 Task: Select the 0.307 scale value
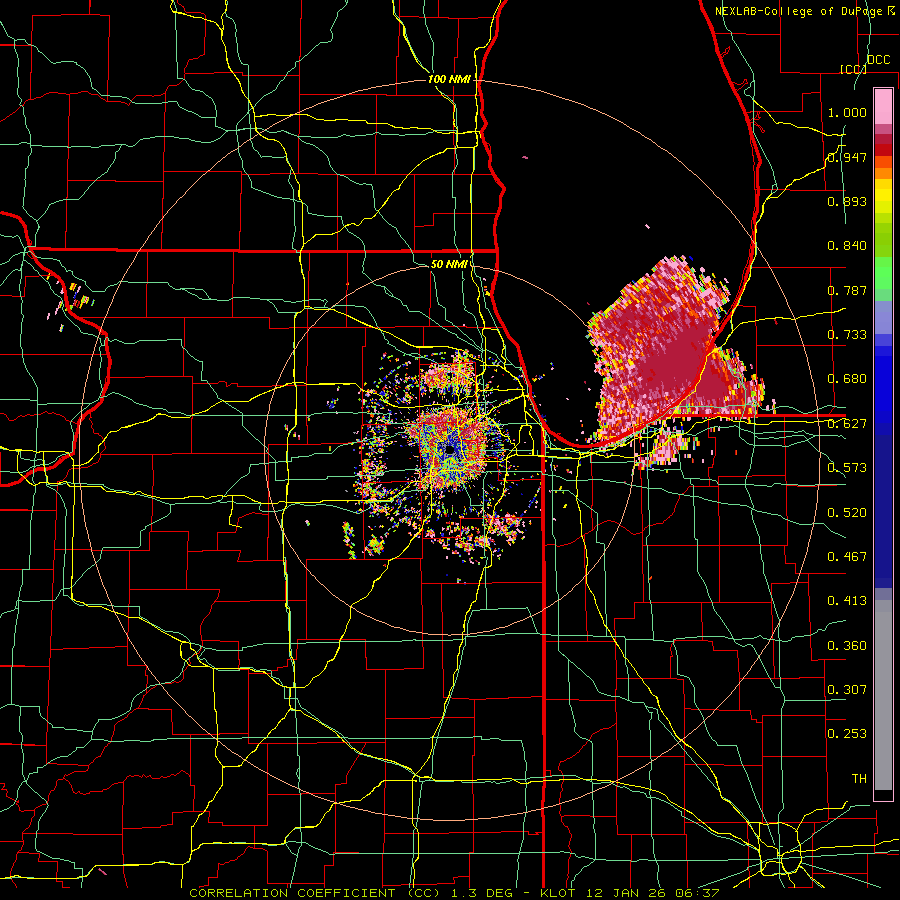[847, 689]
